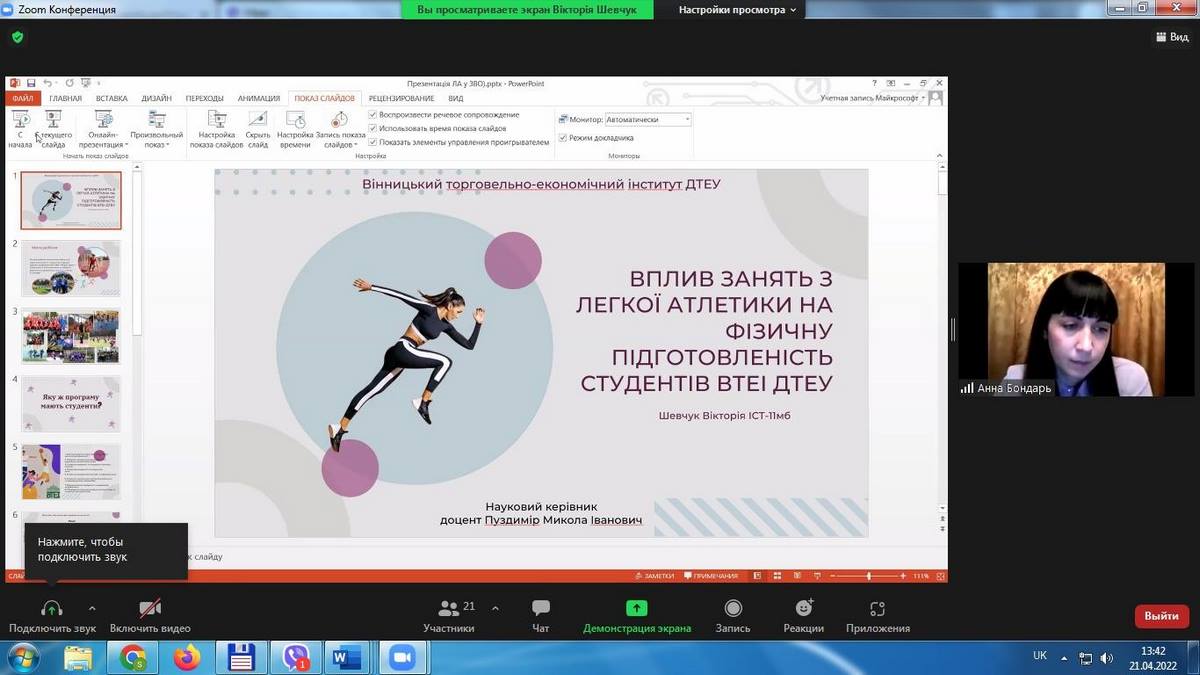Open the Приложения apps icon
The width and height of the screenshot is (1200, 675).
[877, 609]
